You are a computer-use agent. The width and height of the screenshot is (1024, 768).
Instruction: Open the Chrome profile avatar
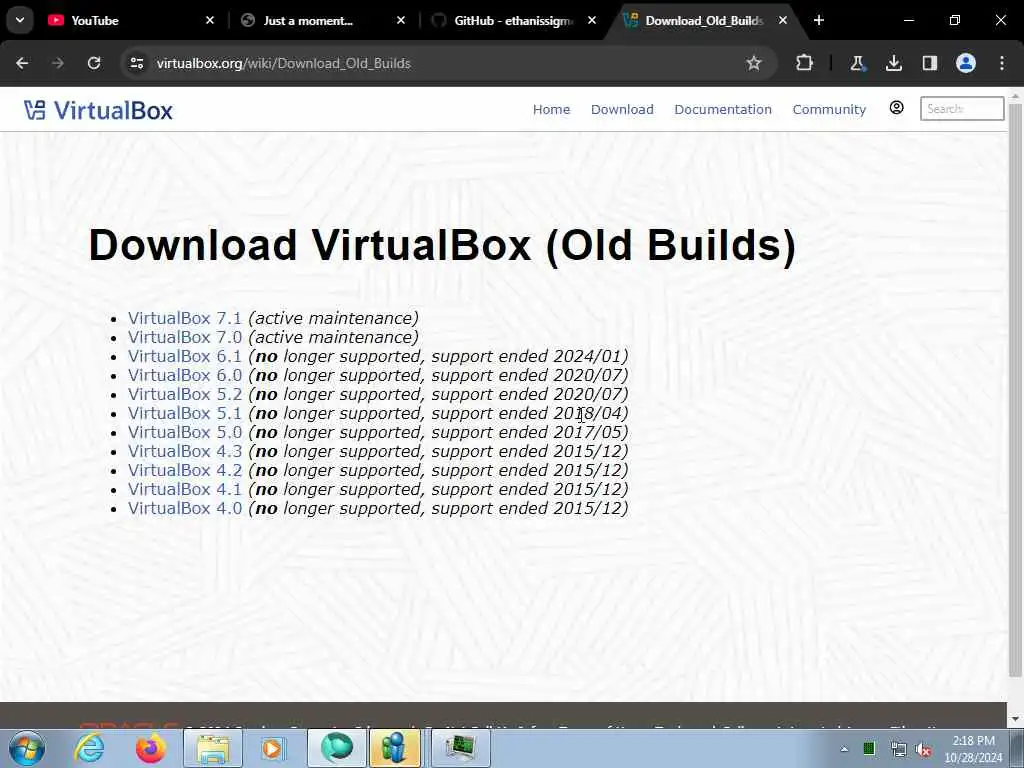point(966,63)
